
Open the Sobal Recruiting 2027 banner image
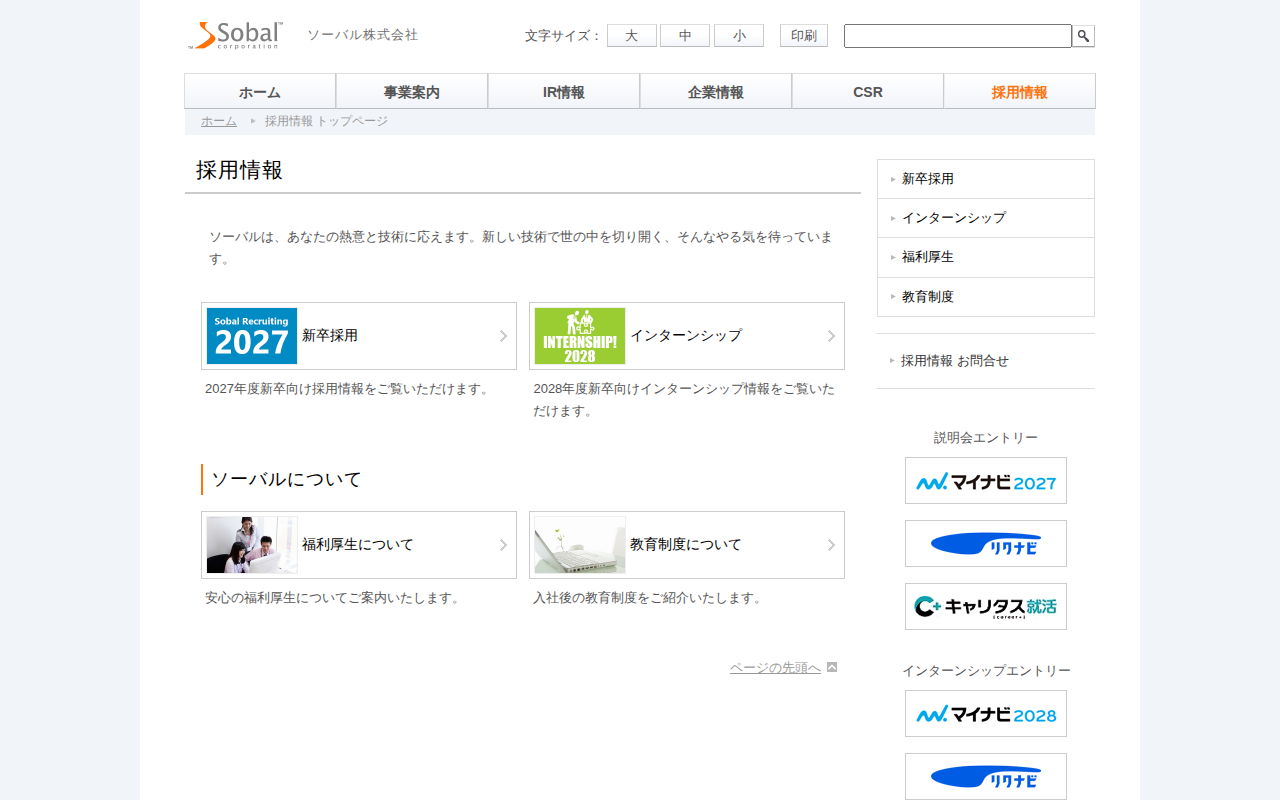(252, 336)
